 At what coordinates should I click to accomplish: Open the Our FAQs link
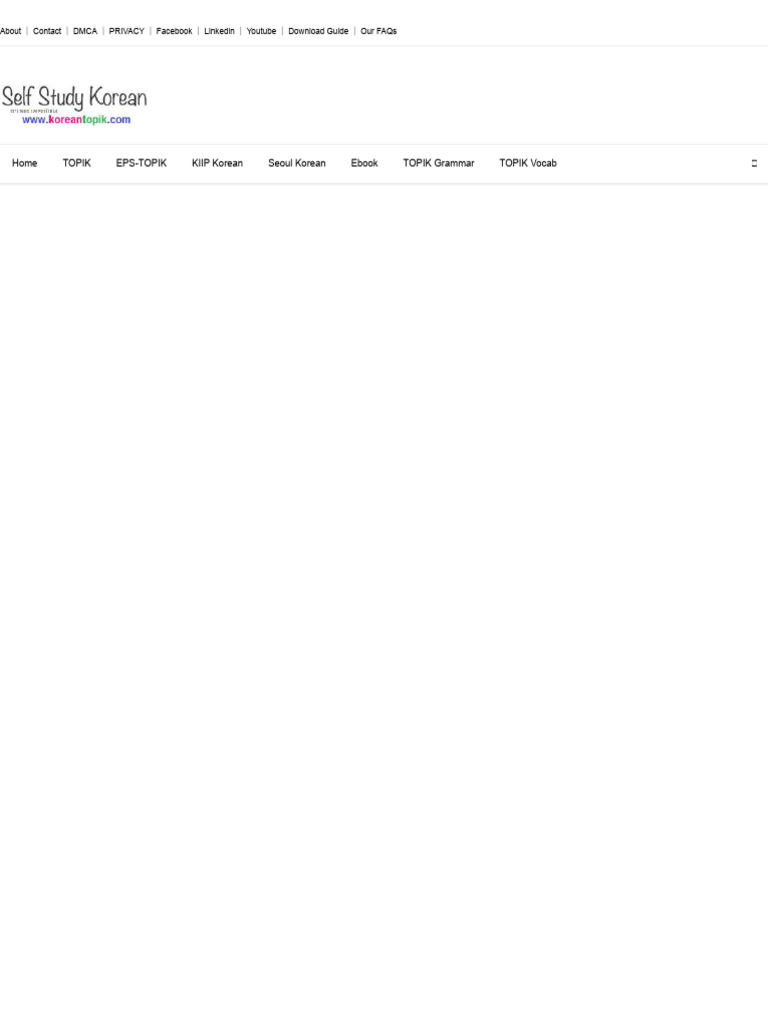click(379, 31)
